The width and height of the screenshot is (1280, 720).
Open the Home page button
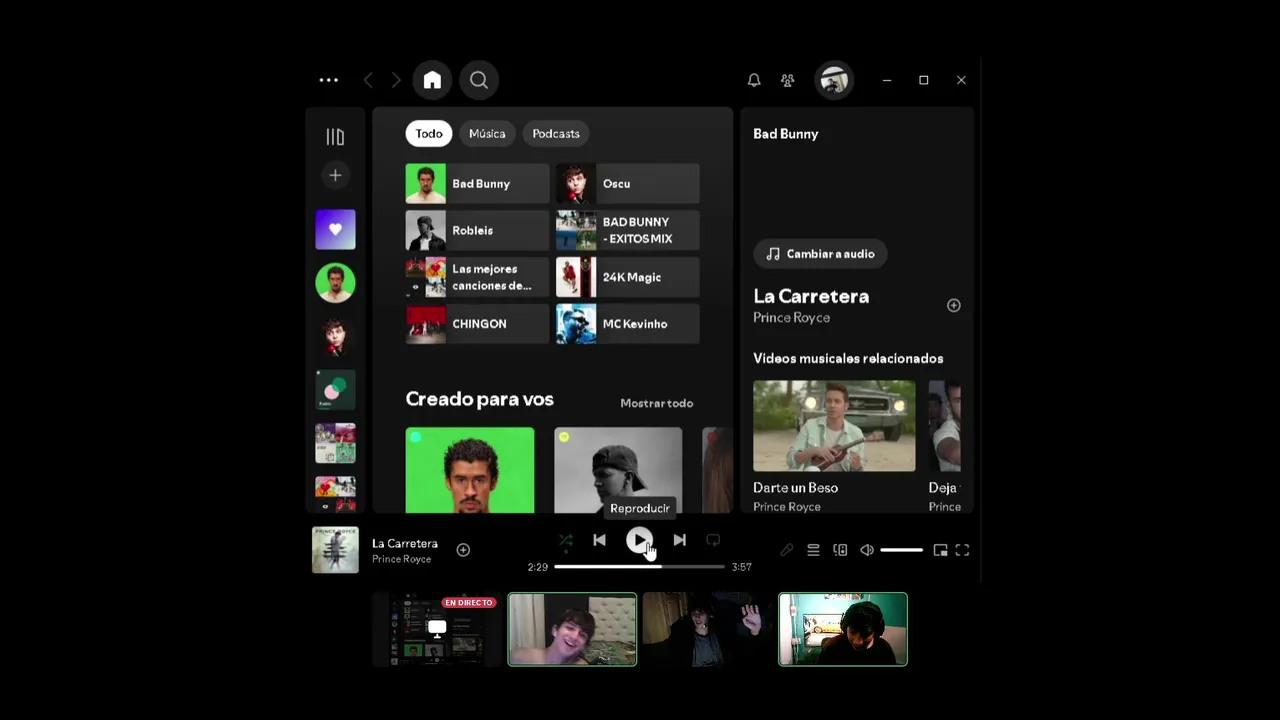pyautogui.click(x=432, y=80)
